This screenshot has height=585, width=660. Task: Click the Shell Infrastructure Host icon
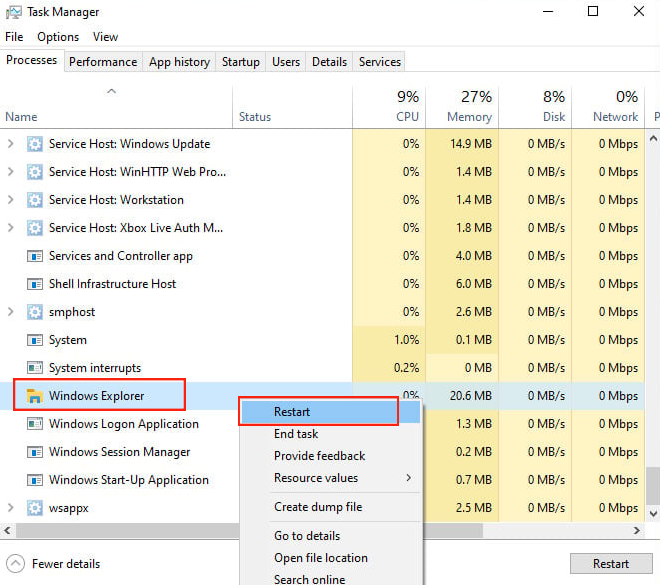[x=35, y=284]
